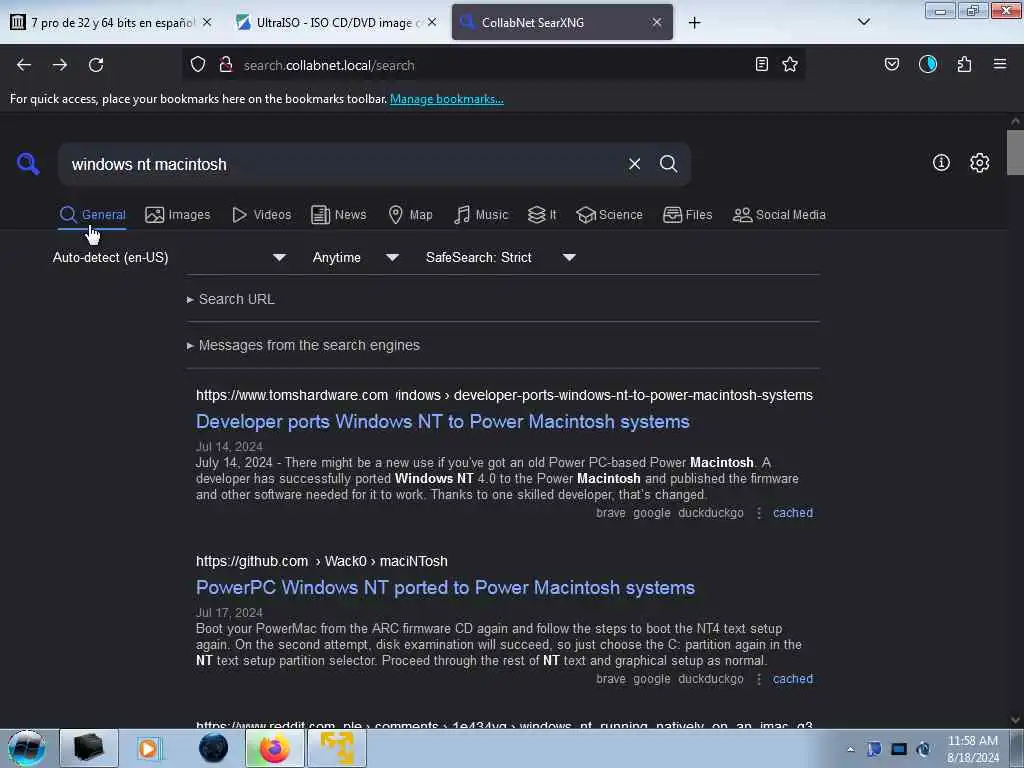This screenshot has height=768, width=1024.
Task: Bookmark this page with the star icon
Action: click(x=790, y=64)
